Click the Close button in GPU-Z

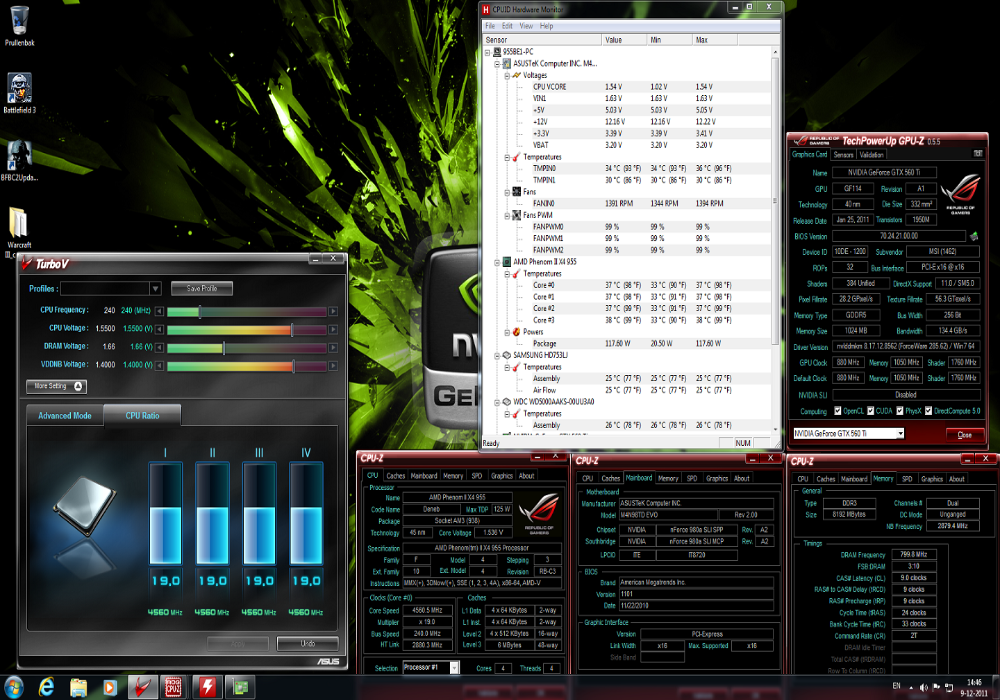[964, 435]
